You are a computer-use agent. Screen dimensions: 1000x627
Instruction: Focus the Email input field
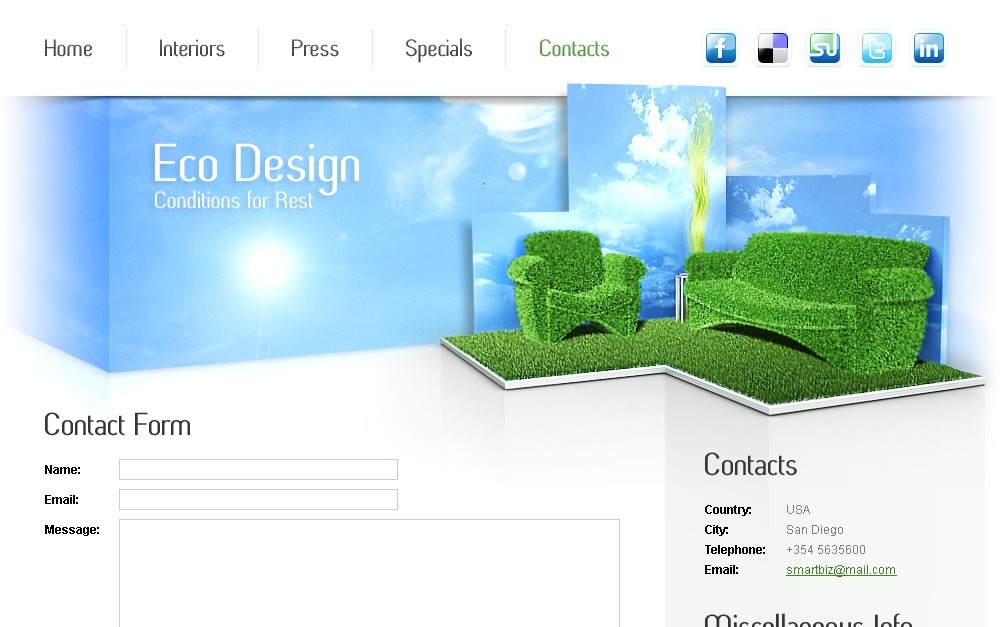pos(258,499)
